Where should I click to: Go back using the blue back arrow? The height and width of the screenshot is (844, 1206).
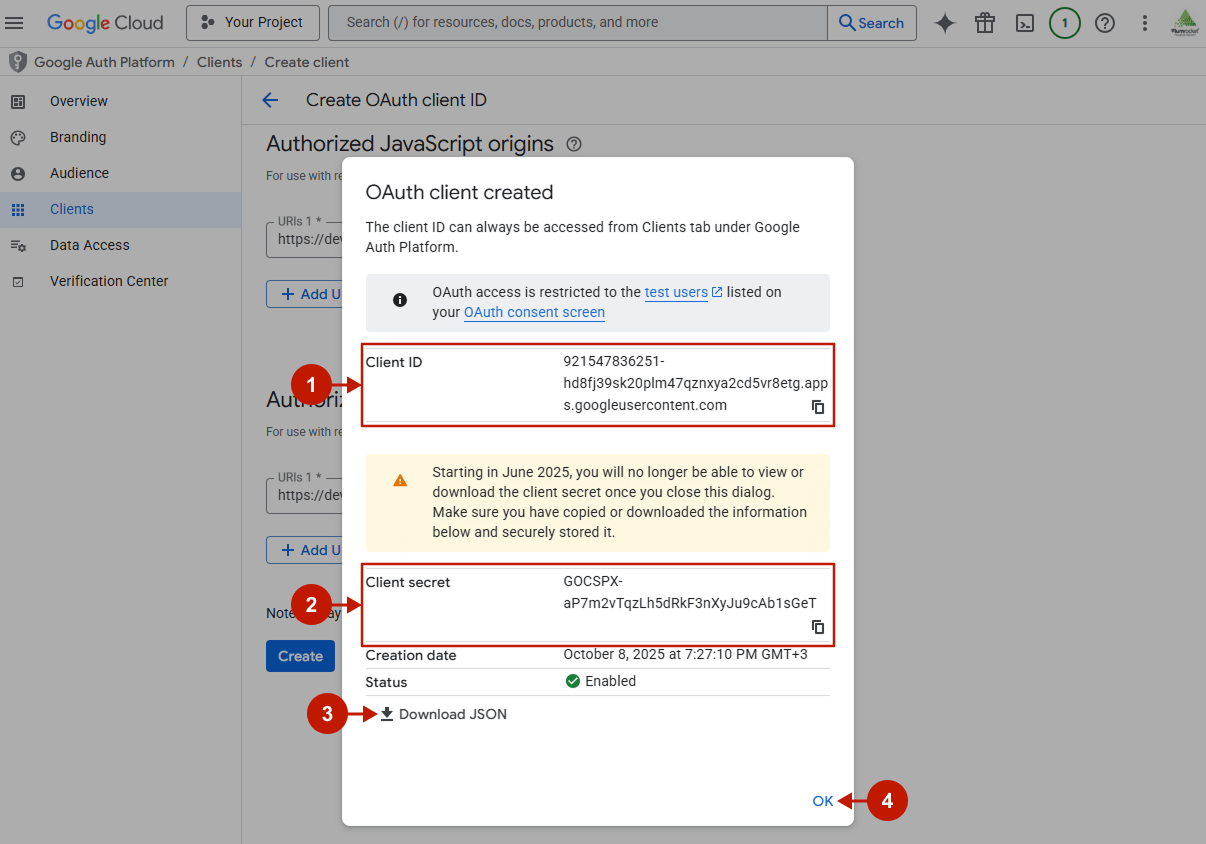pyautogui.click(x=271, y=99)
